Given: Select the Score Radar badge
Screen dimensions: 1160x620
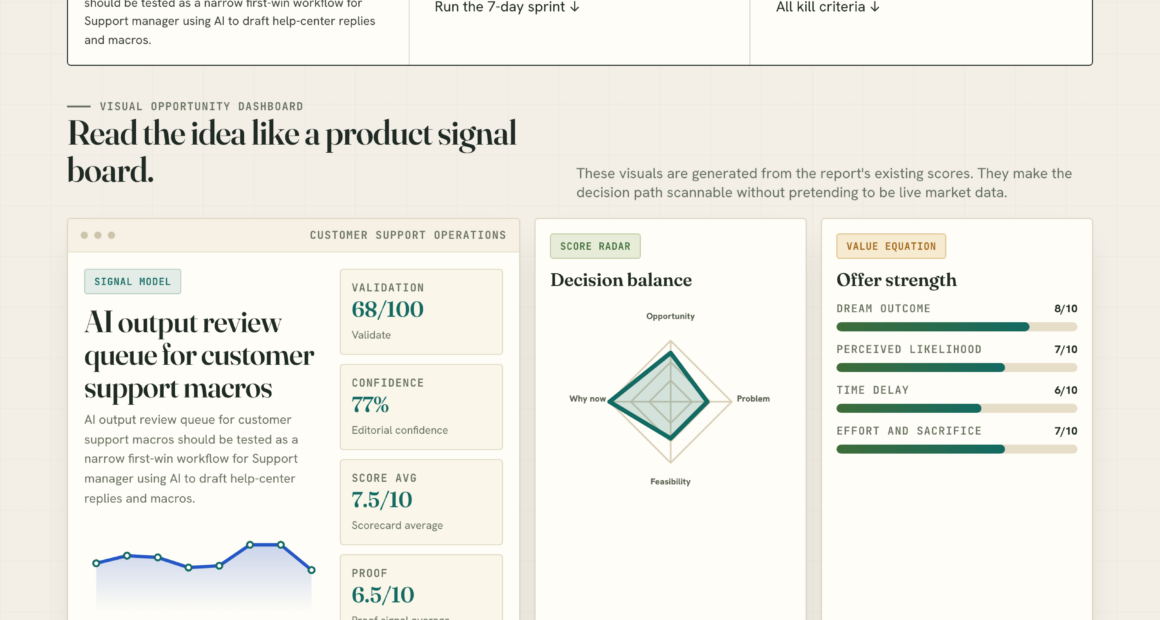Looking at the screenshot, I should pos(595,246).
